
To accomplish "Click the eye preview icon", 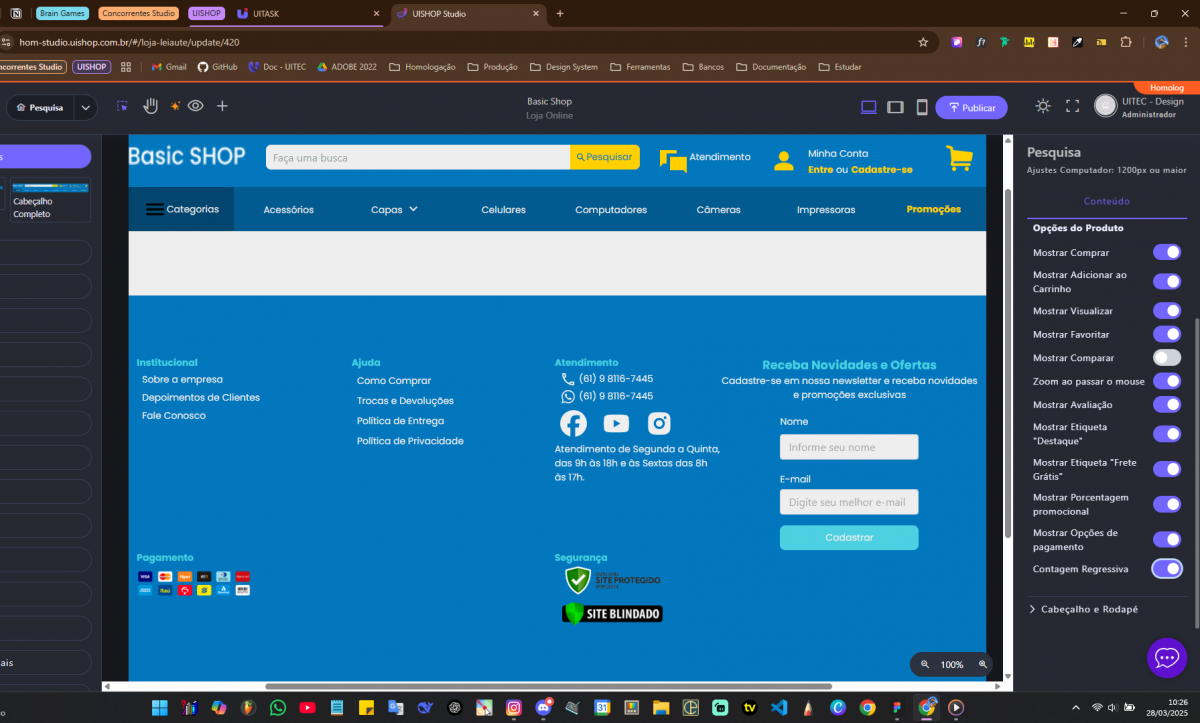I will [x=196, y=106].
